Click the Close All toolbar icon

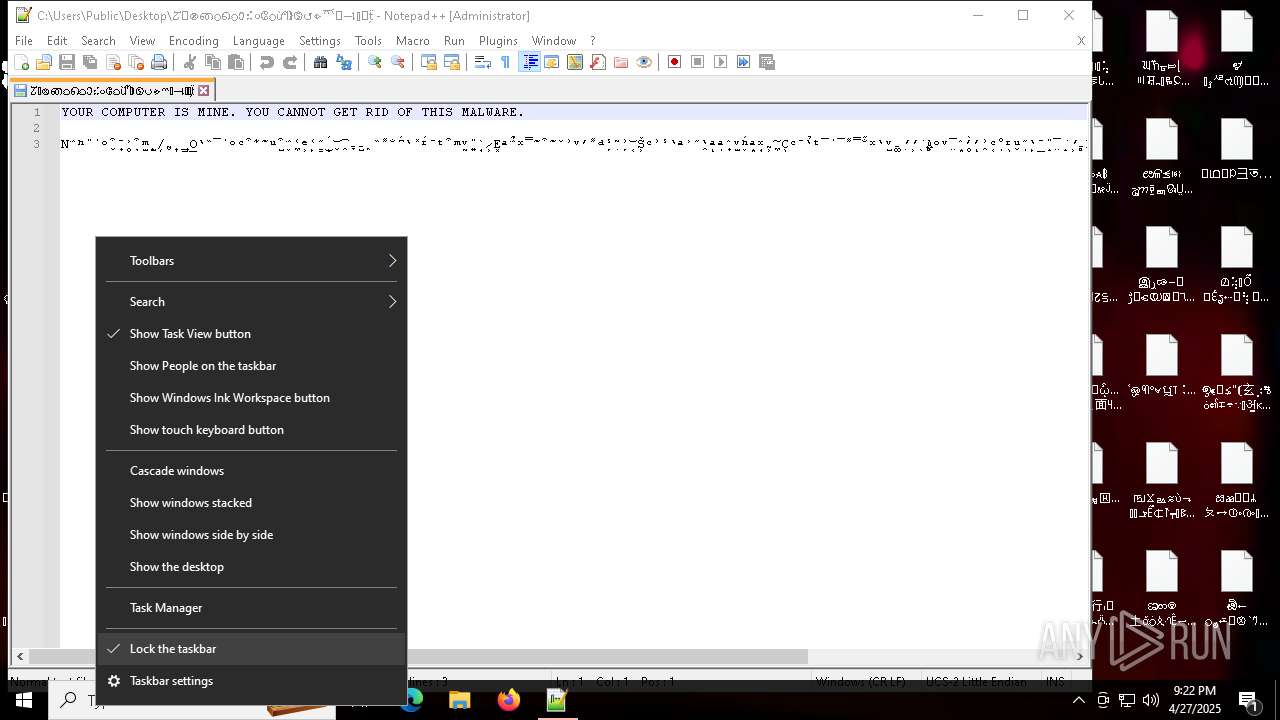click(136, 62)
